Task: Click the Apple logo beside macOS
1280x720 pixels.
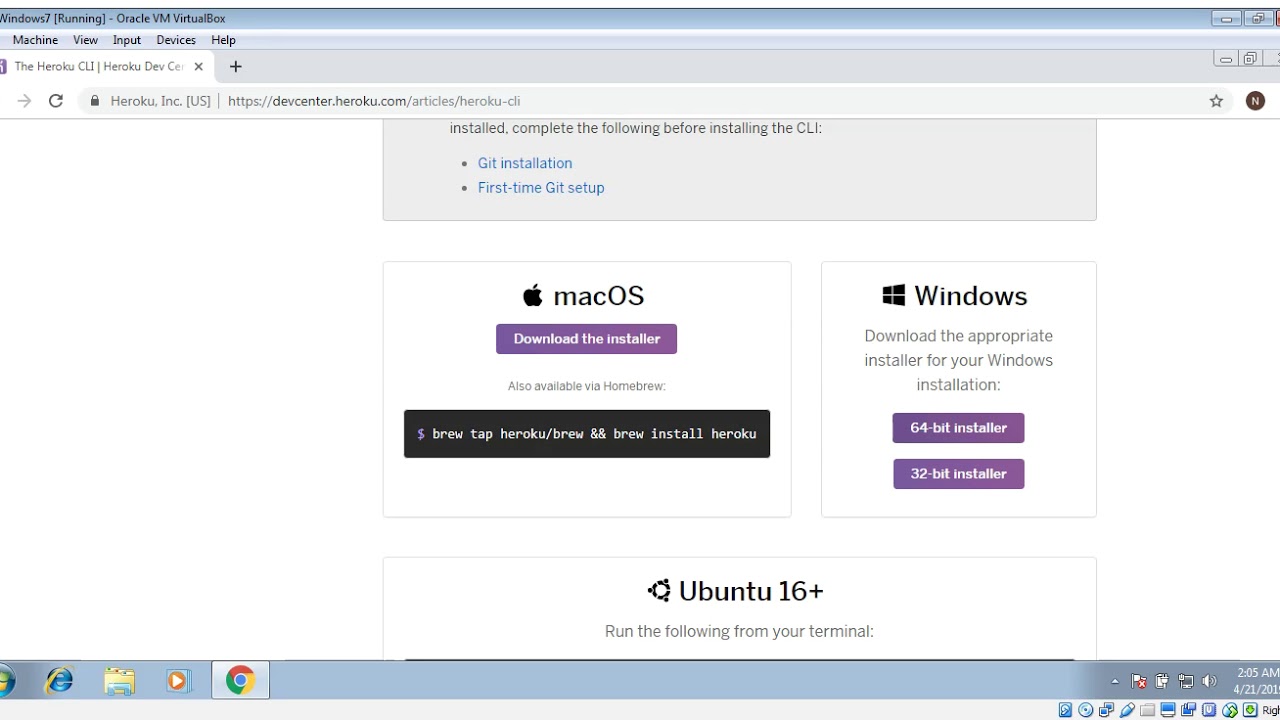Action: [533, 295]
